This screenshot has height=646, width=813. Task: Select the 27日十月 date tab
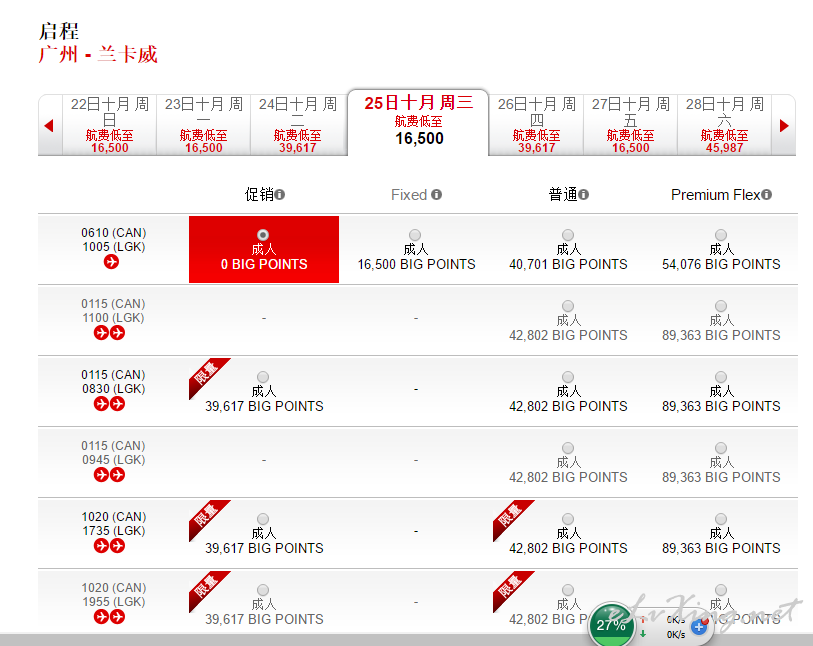(630, 125)
